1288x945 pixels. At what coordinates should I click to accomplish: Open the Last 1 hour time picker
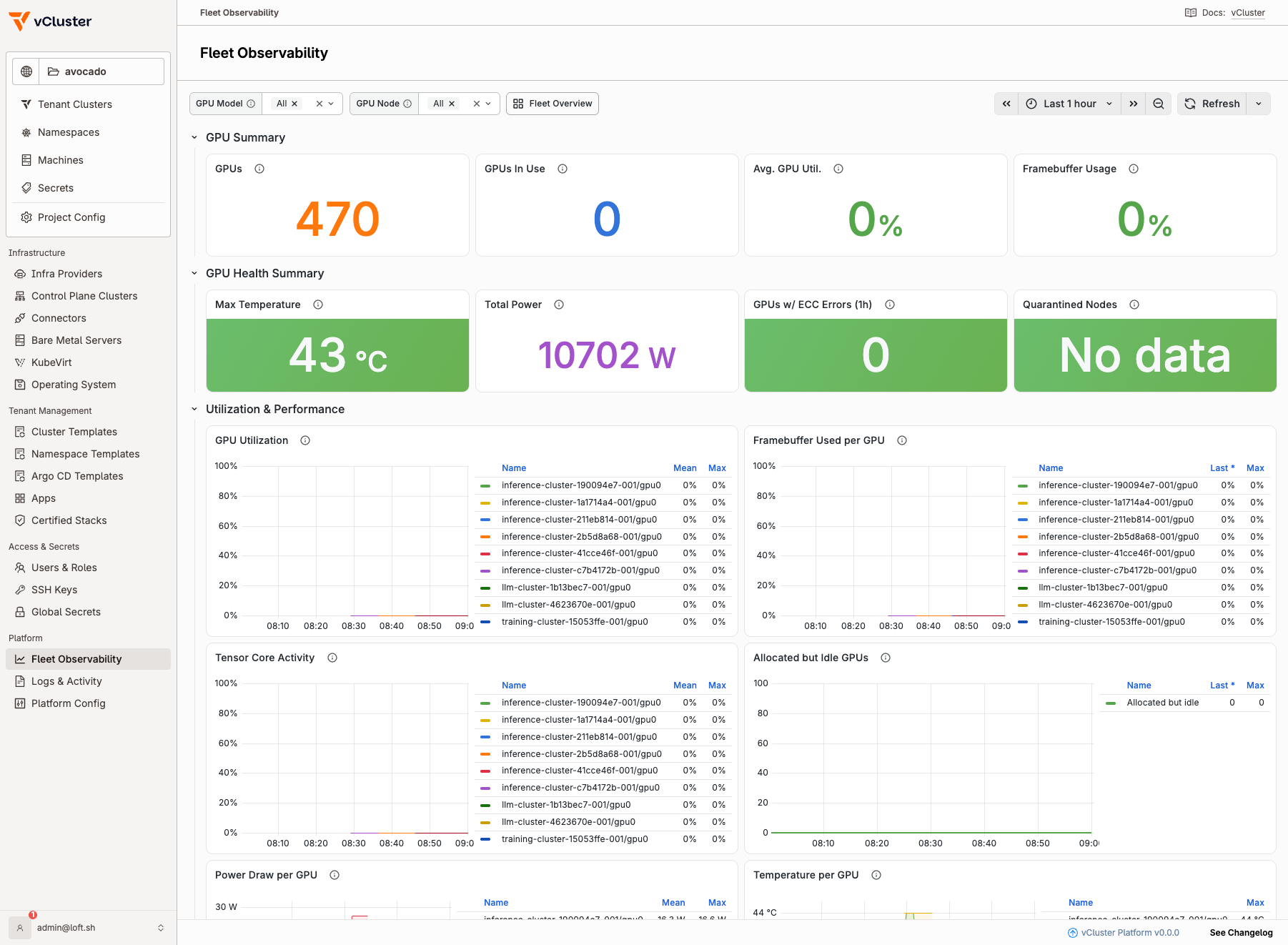point(1069,104)
